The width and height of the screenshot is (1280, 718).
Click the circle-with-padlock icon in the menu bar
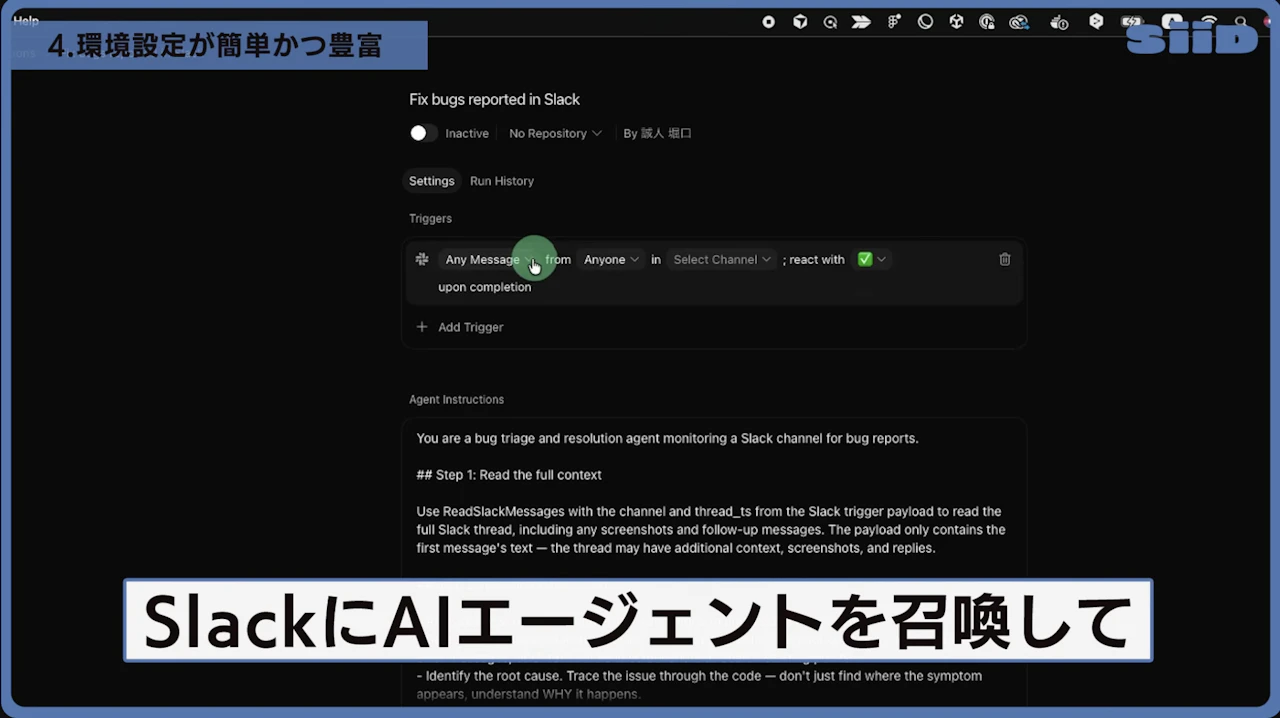987,21
